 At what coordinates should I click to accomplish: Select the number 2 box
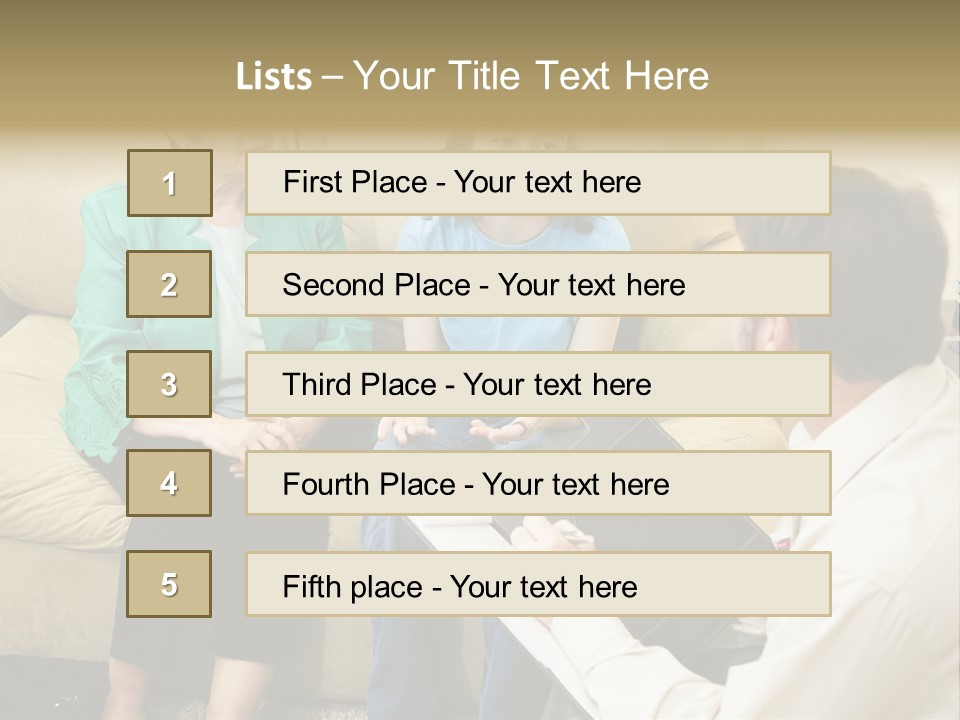click(x=169, y=284)
